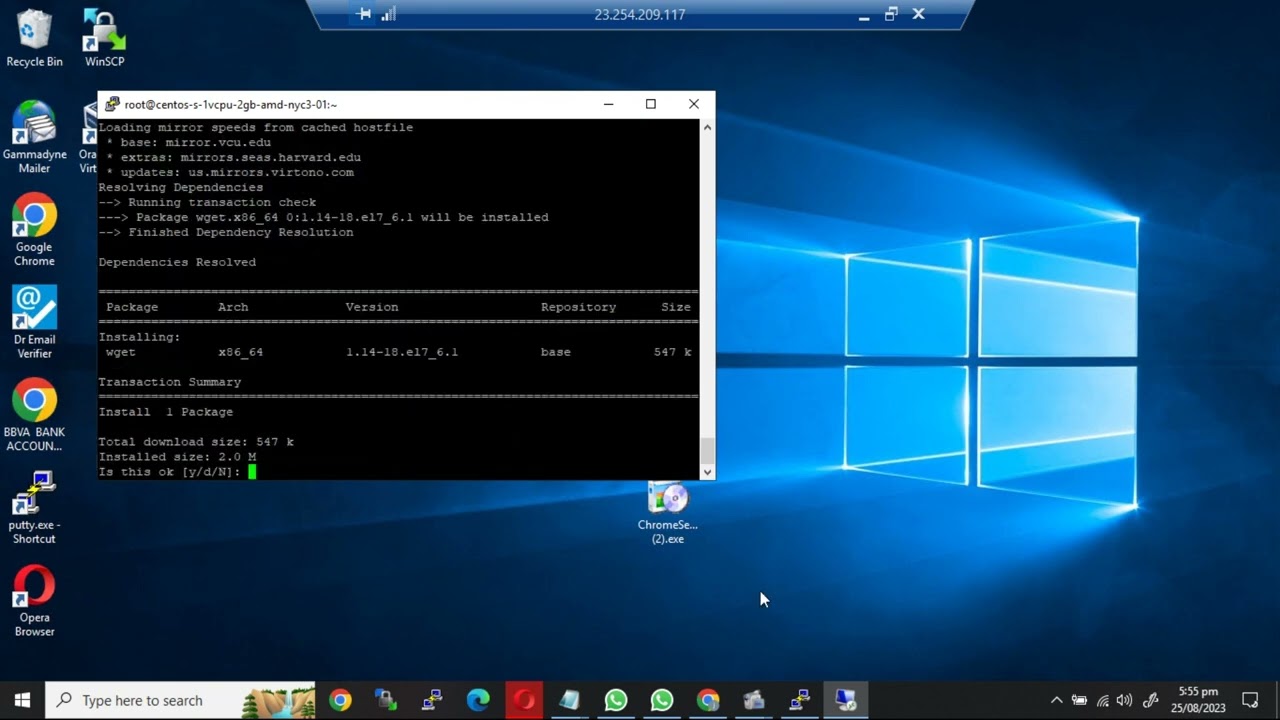Click the PuTTY scrollbar up arrow

point(708,127)
